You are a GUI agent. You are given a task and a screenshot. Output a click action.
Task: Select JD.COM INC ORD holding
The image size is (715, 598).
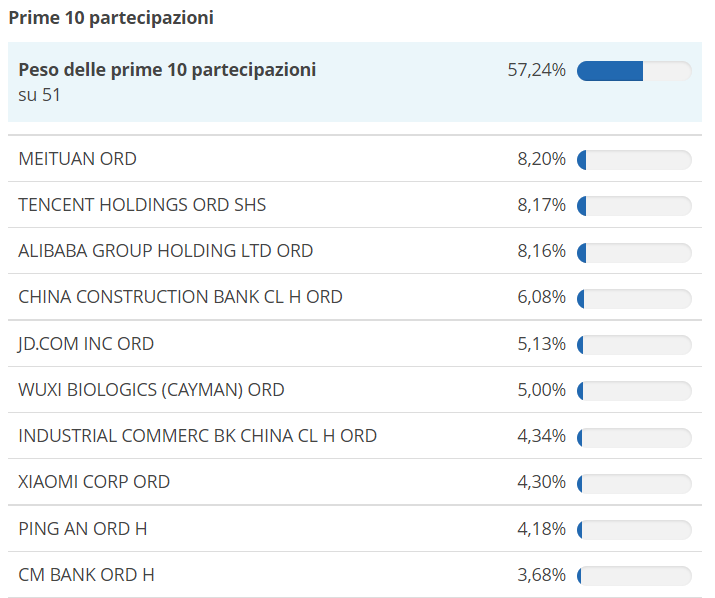pos(86,344)
